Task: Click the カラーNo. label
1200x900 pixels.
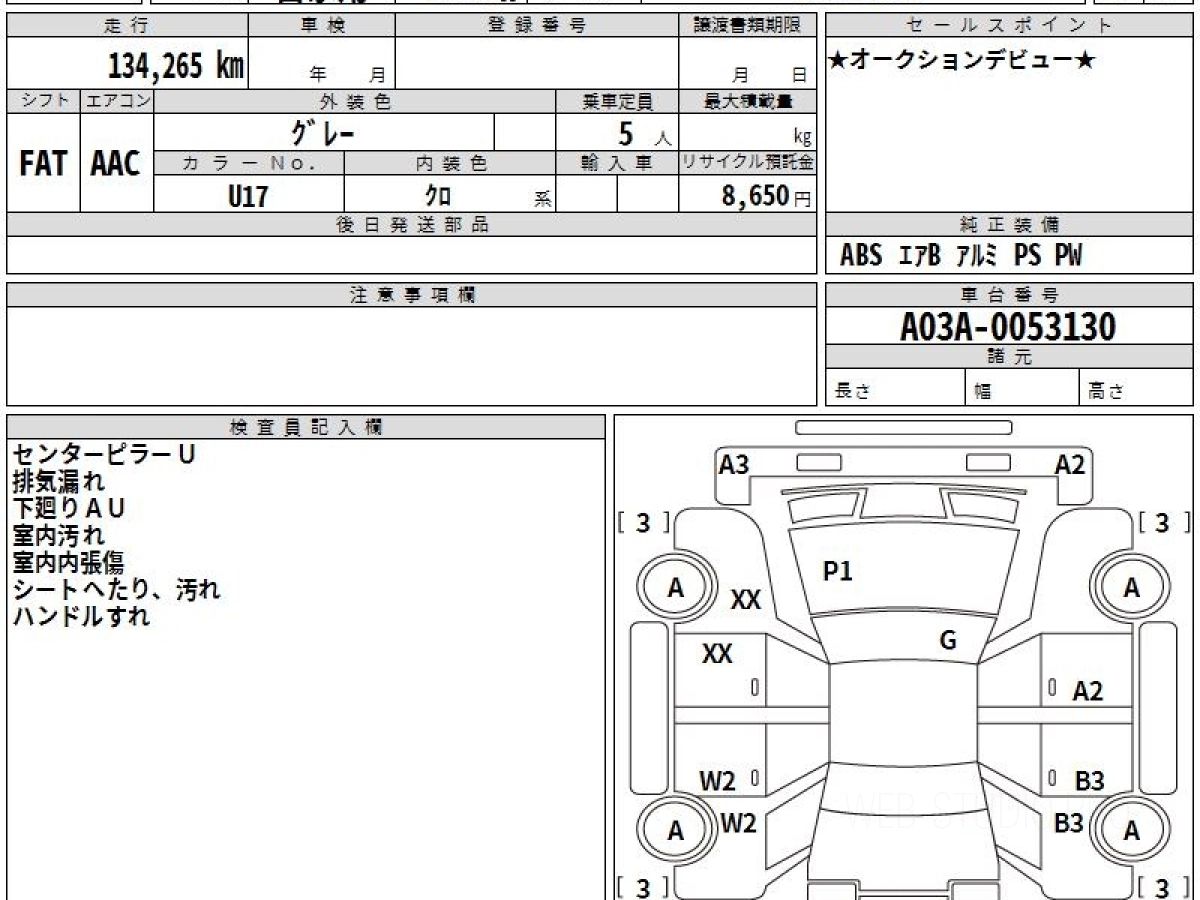Action: click(249, 164)
